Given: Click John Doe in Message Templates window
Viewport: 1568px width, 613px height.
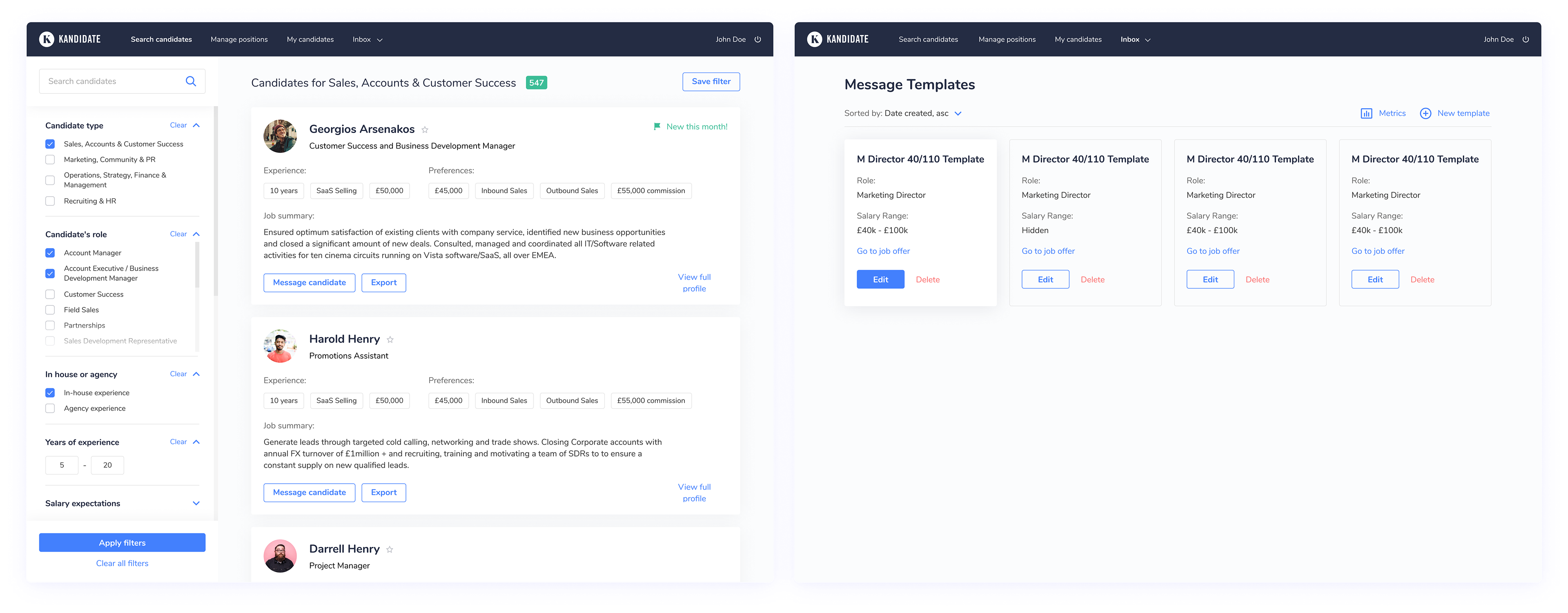Looking at the screenshot, I should 1498,40.
